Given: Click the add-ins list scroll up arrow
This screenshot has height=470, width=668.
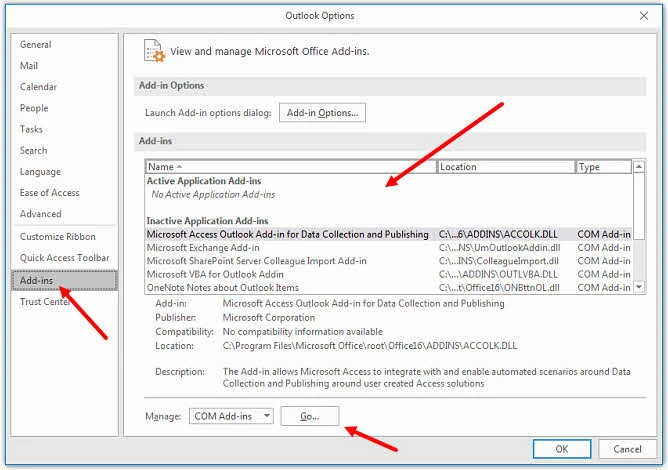Looking at the screenshot, I should pos(639,167).
